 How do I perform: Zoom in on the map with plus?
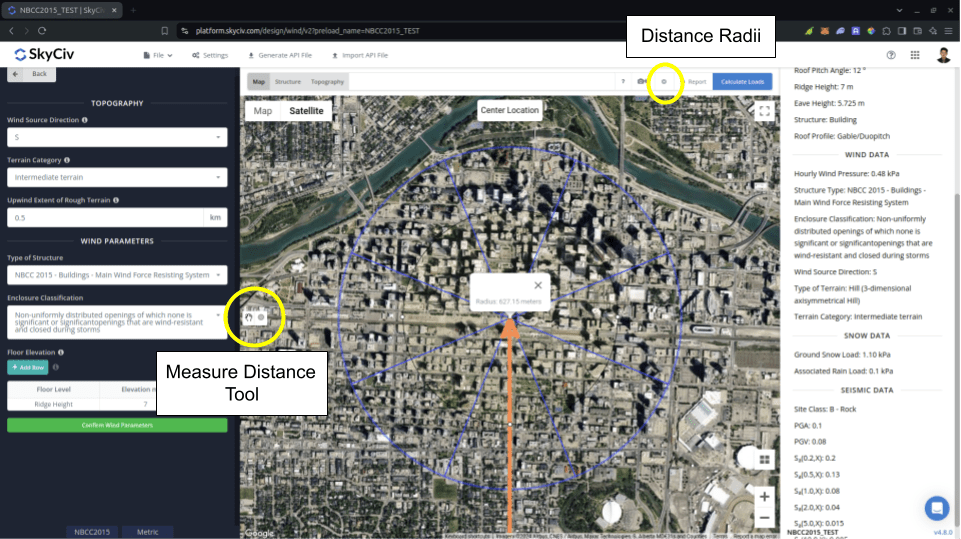764,497
